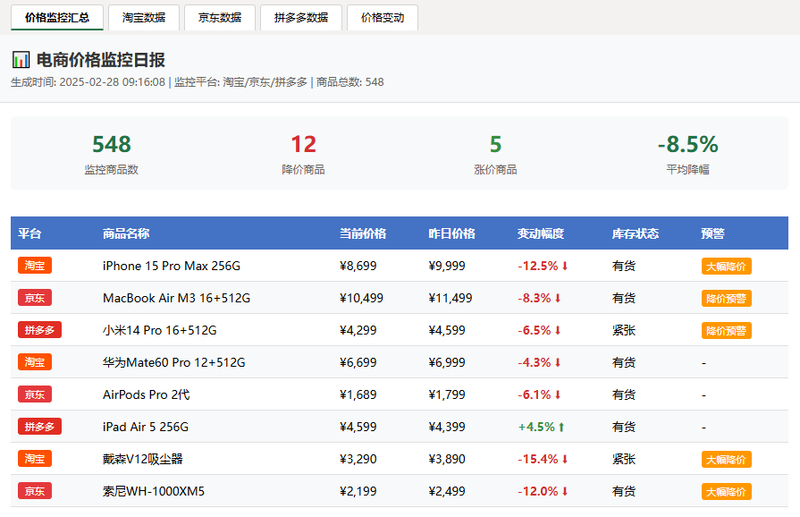The width and height of the screenshot is (800, 517).
Task: Click the 变动幅度 column header
Action: pyautogui.click(x=541, y=233)
